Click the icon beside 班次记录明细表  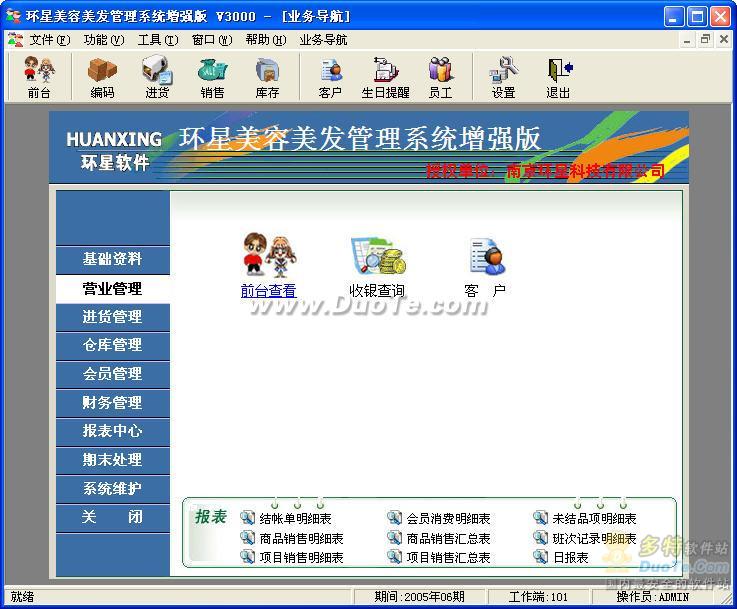(x=541, y=538)
